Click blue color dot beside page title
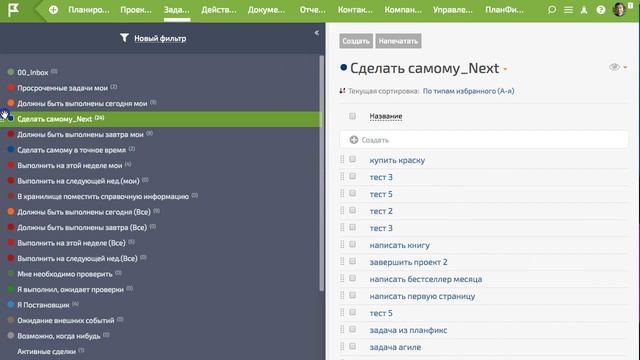This screenshot has width=640, height=360. click(343, 68)
